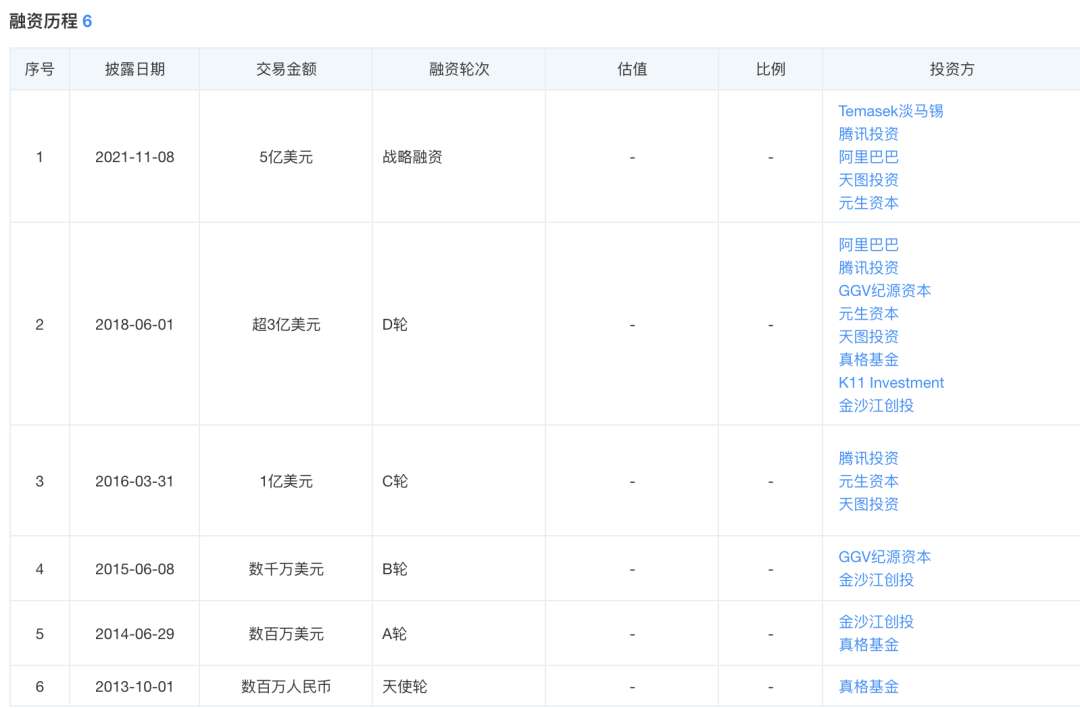Open 天图投资 link in the D轮 row
Image resolution: width=1080 pixels, height=708 pixels.
click(x=868, y=337)
